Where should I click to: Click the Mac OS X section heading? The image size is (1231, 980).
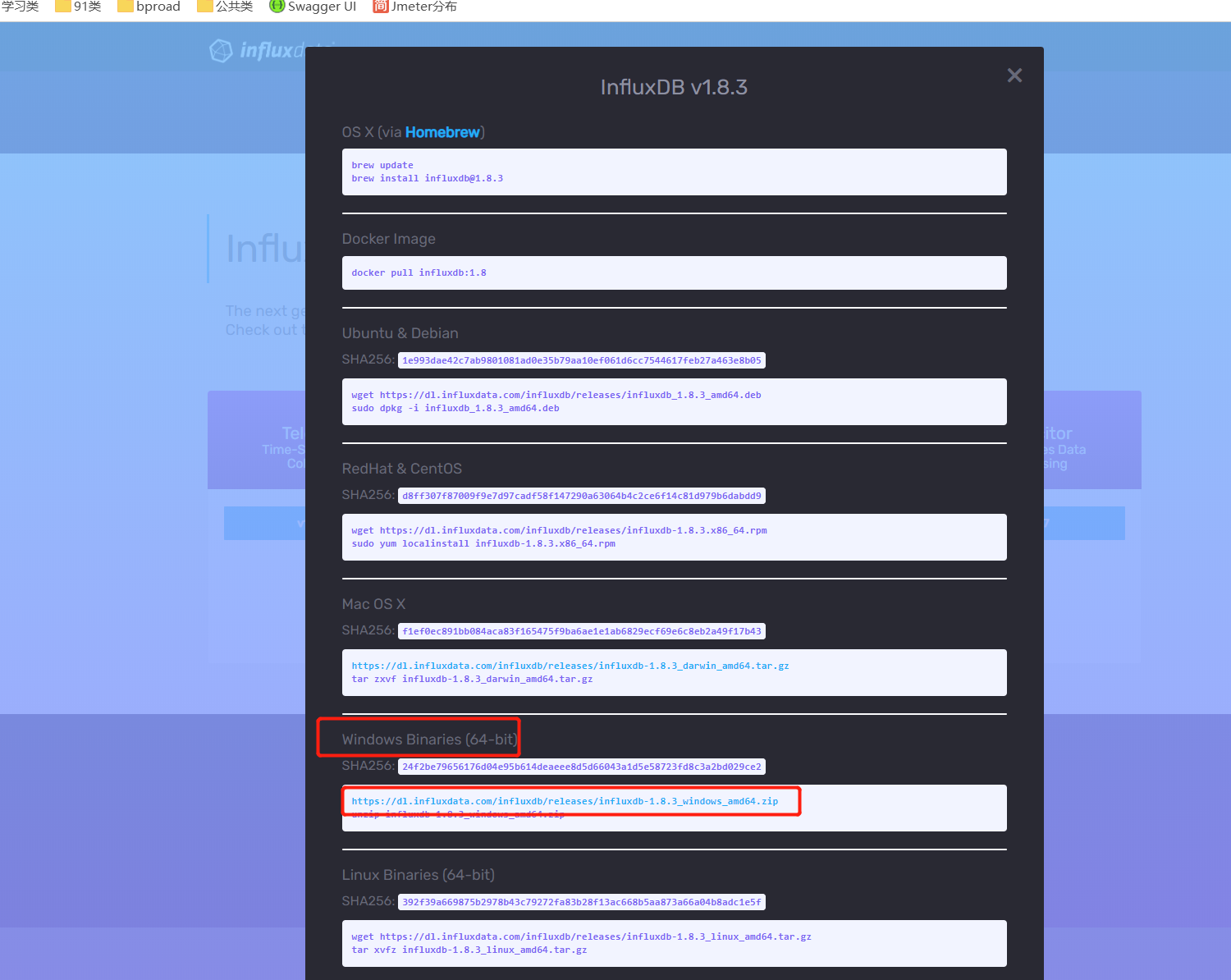(x=373, y=604)
